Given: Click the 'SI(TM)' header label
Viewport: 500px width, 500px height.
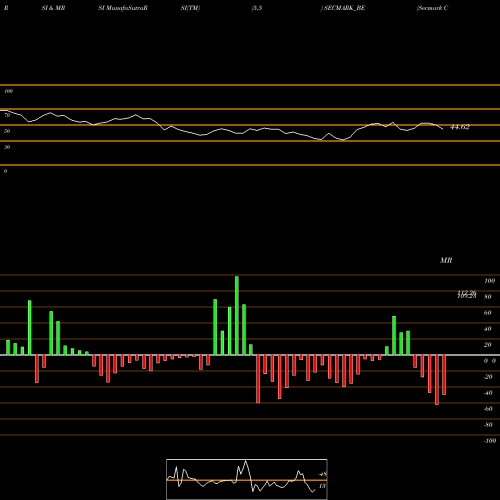Looking at the screenshot, I should click(x=190, y=8).
